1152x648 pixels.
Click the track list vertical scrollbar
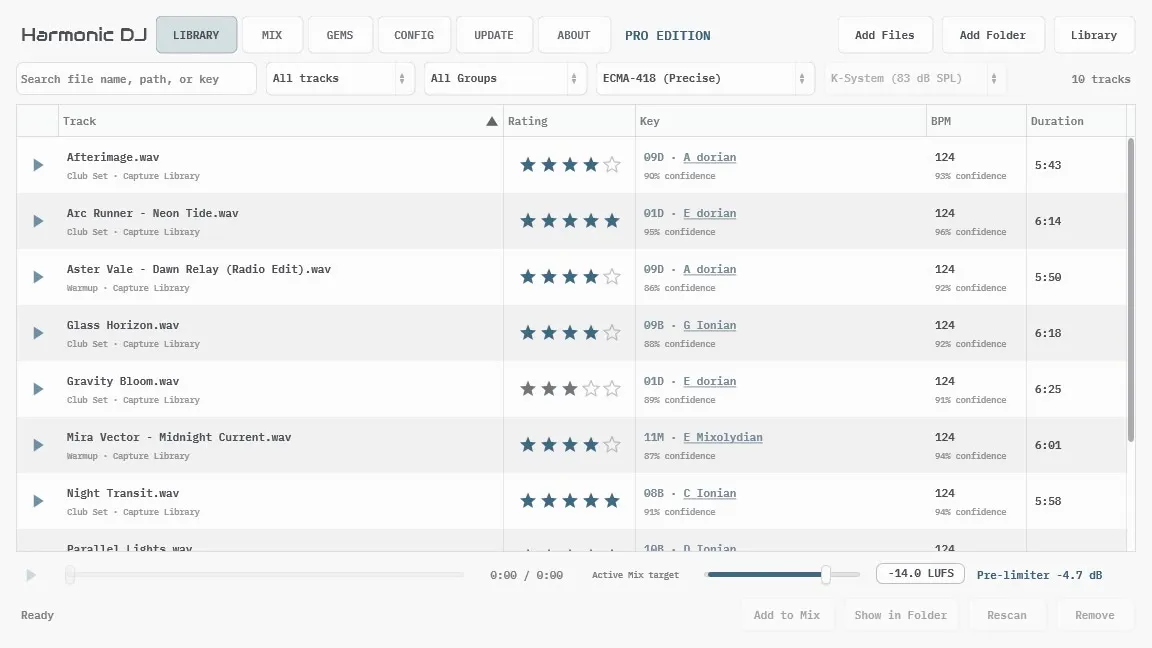click(x=1131, y=290)
